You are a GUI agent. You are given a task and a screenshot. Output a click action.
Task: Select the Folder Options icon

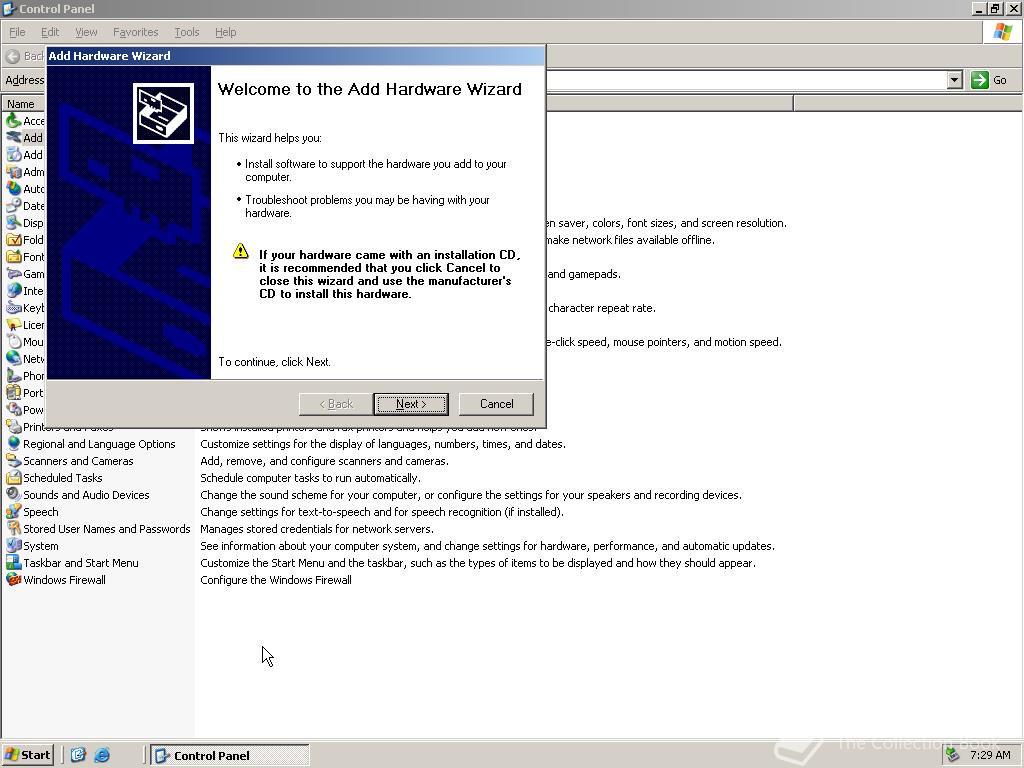[14, 239]
